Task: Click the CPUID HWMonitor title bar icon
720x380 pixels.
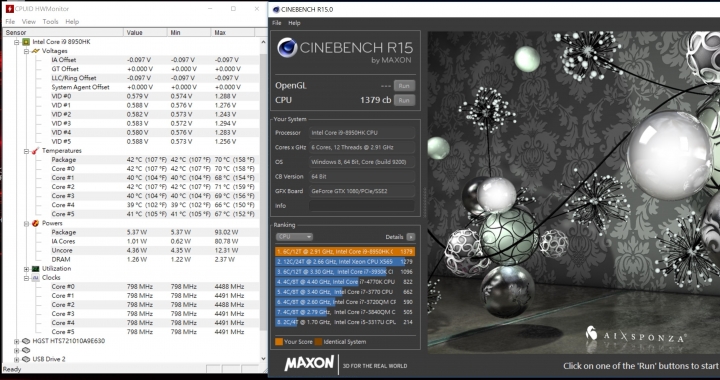Action: pyautogui.click(x=10, y=9)
